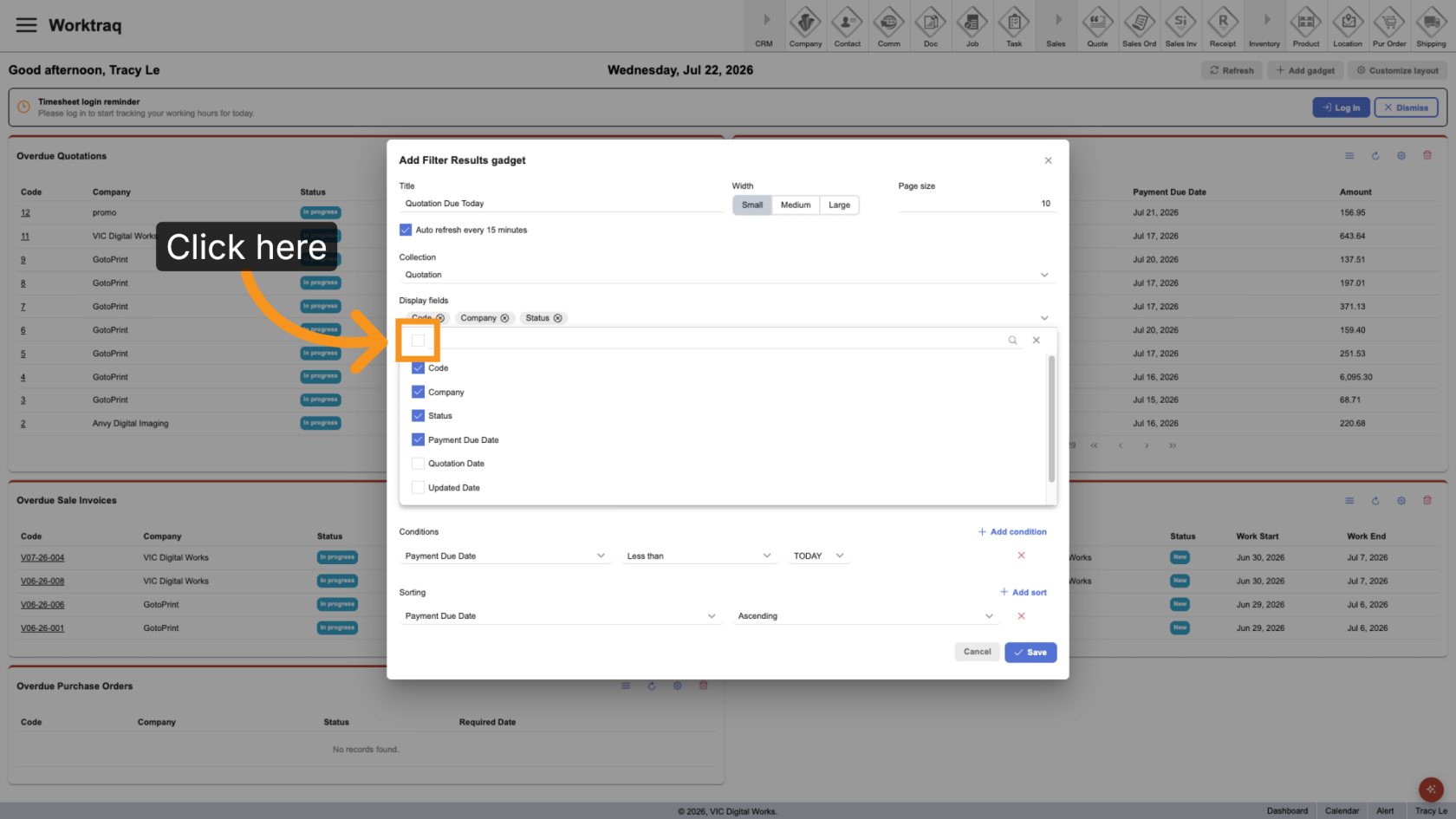Viewport: 1456px width, 819px height.
Task: Open the Product module icon
Action: [x=1305, y=27]
